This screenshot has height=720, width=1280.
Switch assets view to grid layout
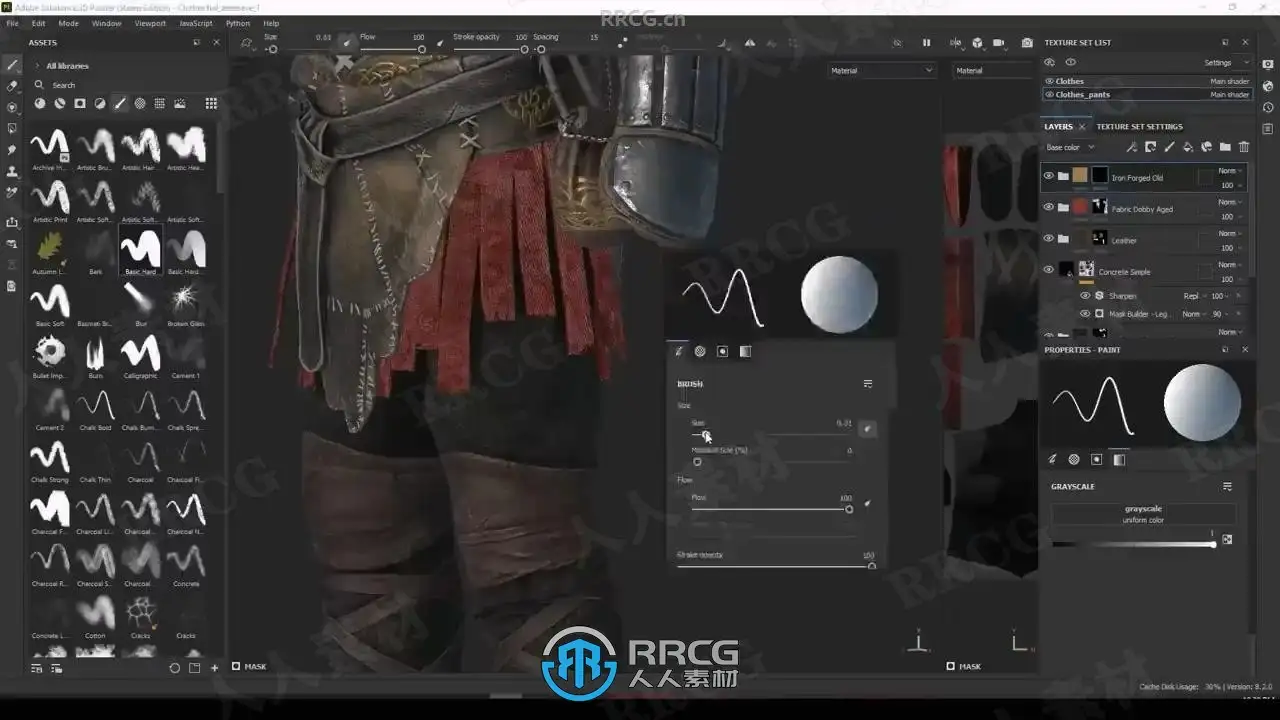tap(211, 103)
